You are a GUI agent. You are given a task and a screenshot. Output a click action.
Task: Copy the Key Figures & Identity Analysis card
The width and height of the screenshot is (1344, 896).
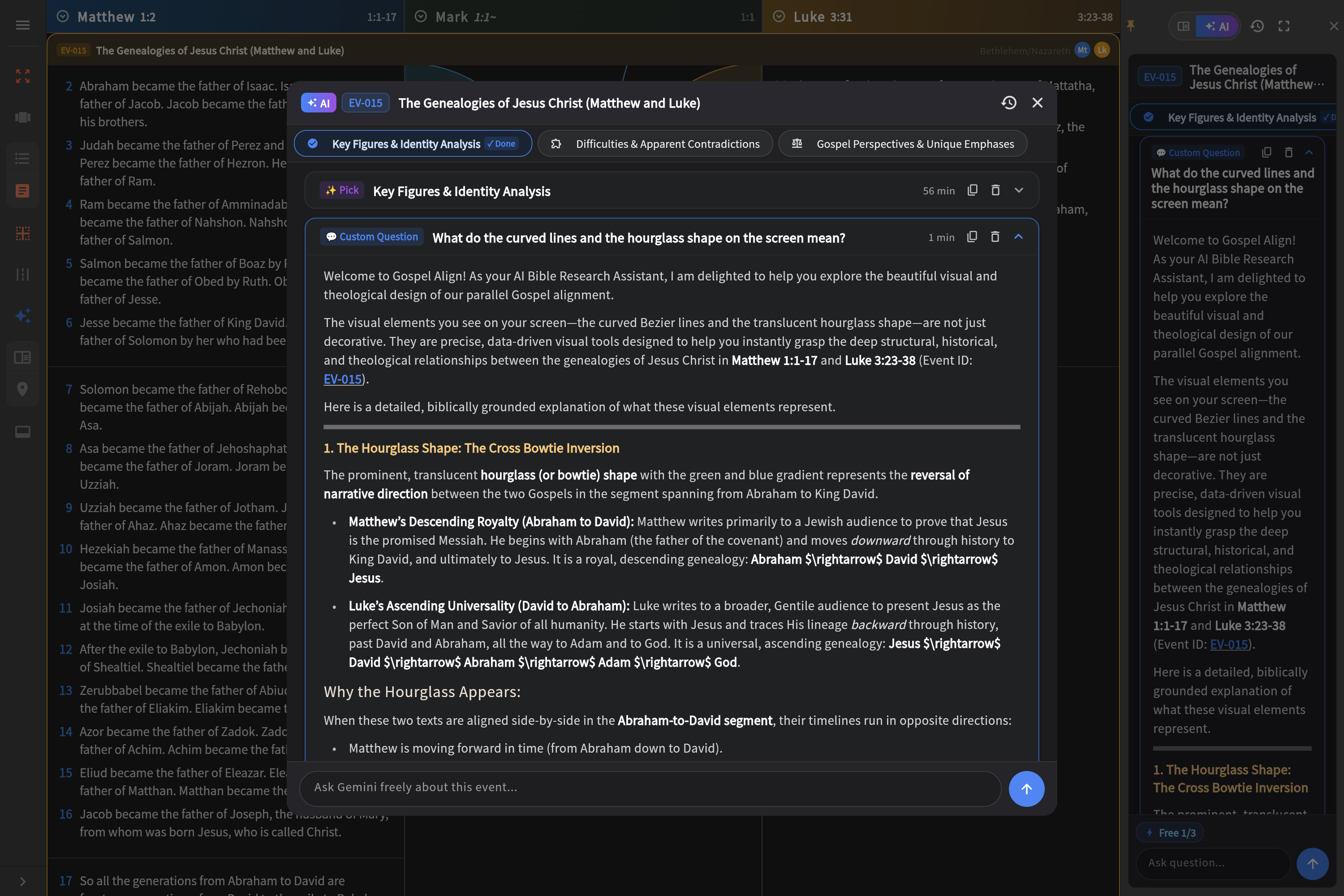point(973,190)
